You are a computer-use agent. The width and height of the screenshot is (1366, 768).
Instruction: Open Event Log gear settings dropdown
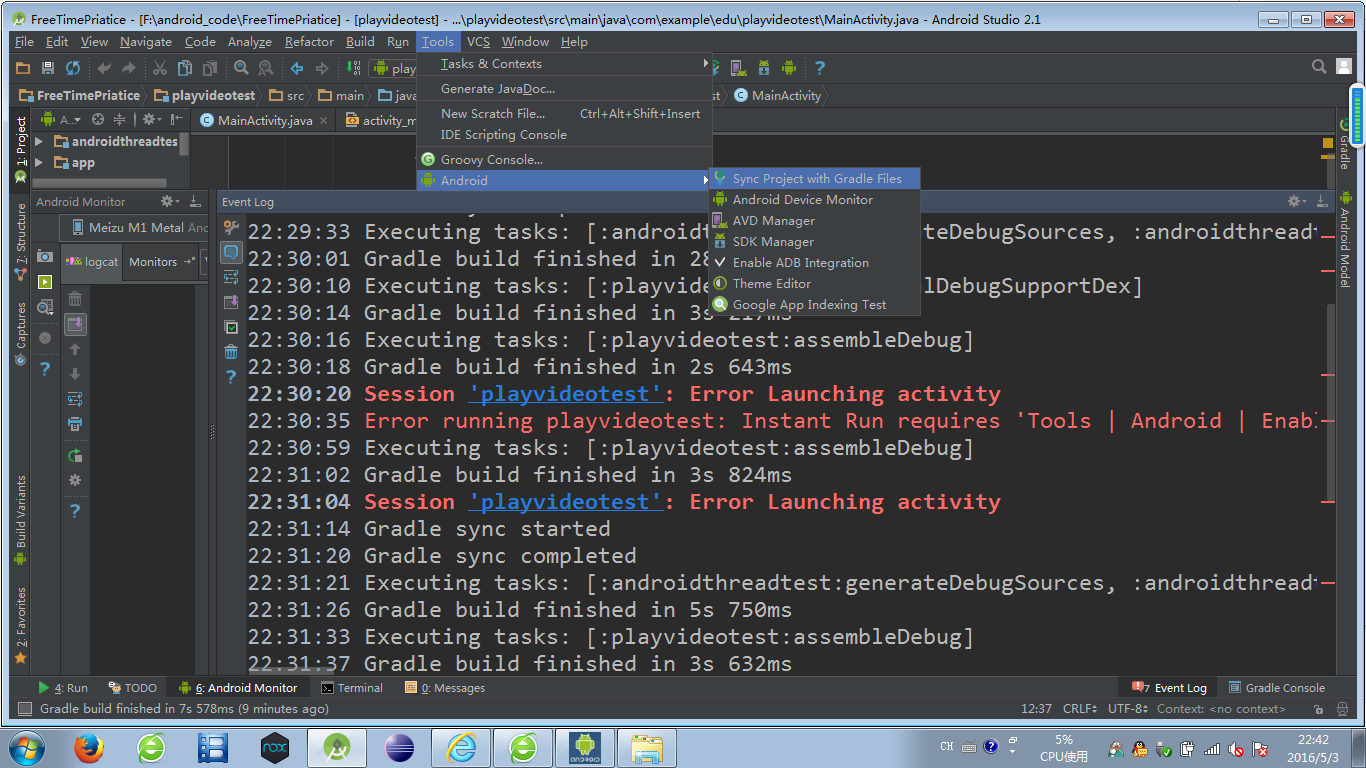pos(1296,201)
